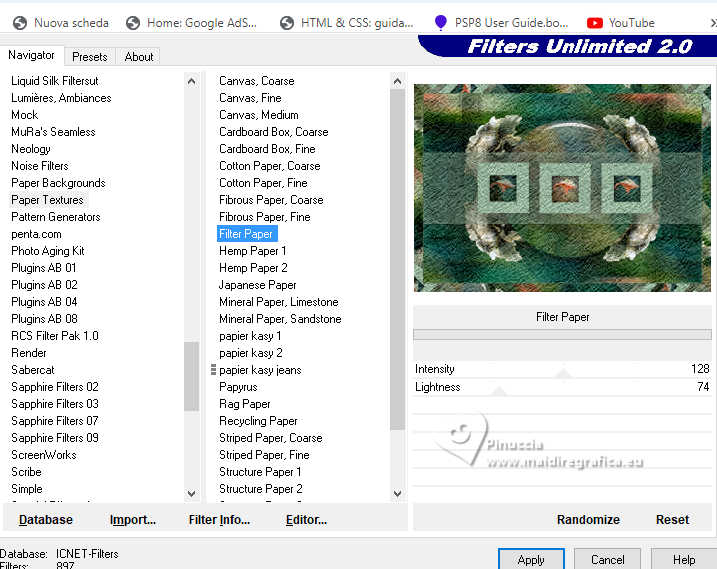The width and height of the screenshot is (717, 569).
Task: Choose Japanese Paper filter
Action: pos(257,285)
